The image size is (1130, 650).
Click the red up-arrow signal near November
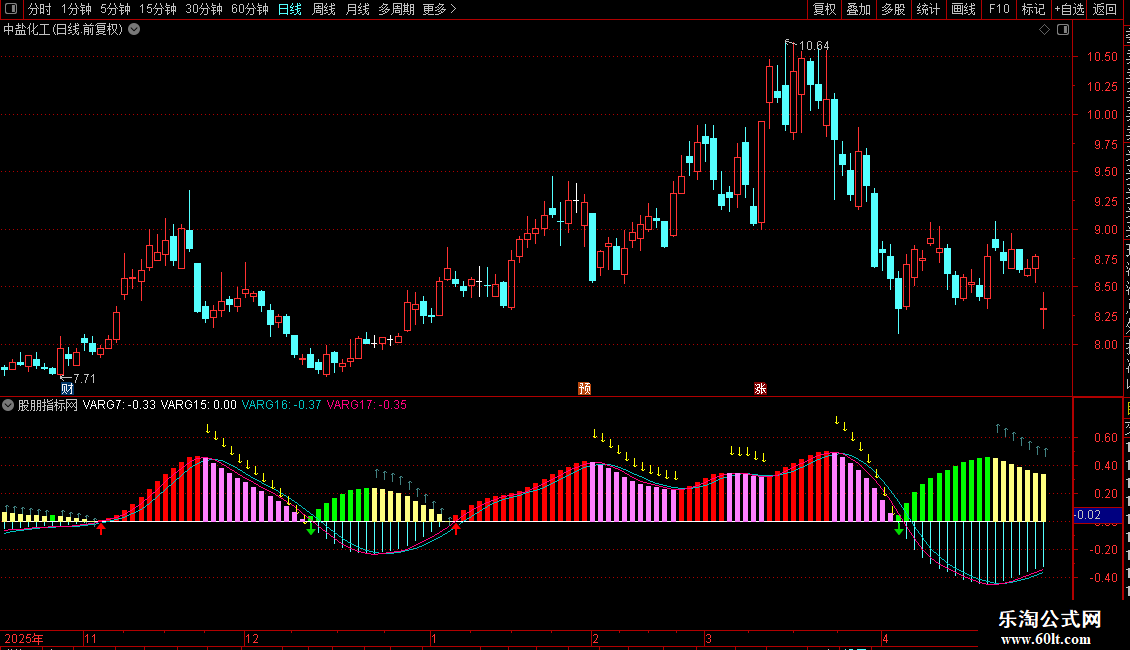point(101,529)
